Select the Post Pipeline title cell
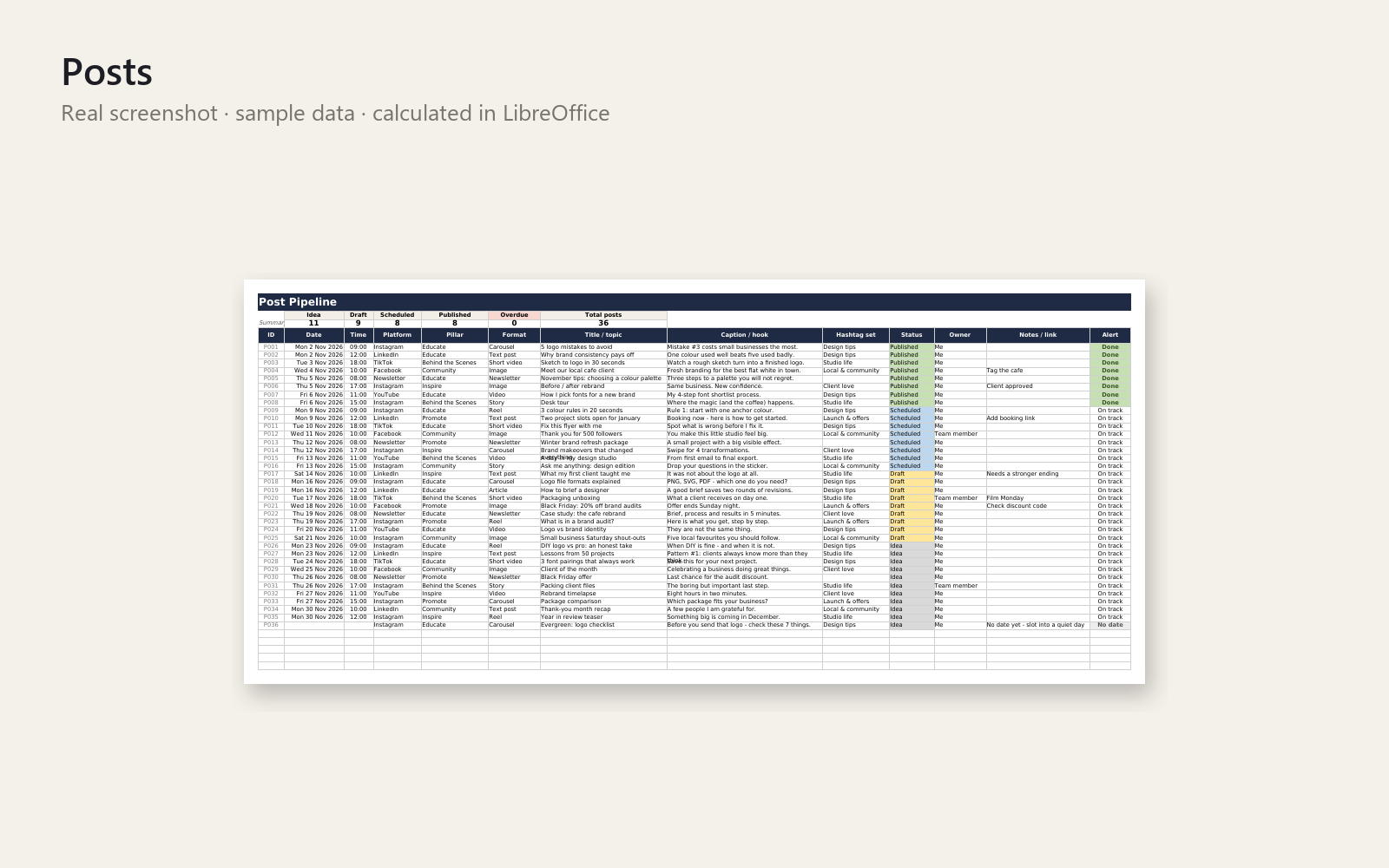Image resolution: width=1389 pixels, height=868 pixels. (694, 302)
